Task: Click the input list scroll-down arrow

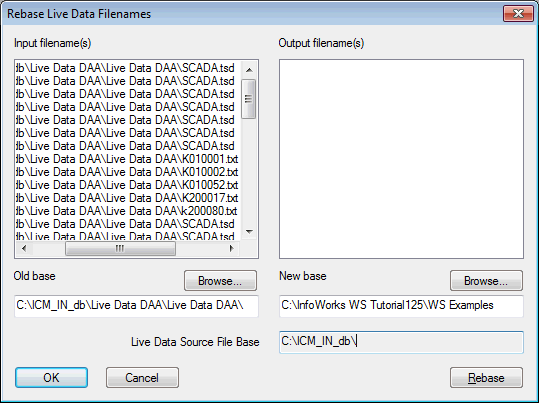Action: pos(249,232)
